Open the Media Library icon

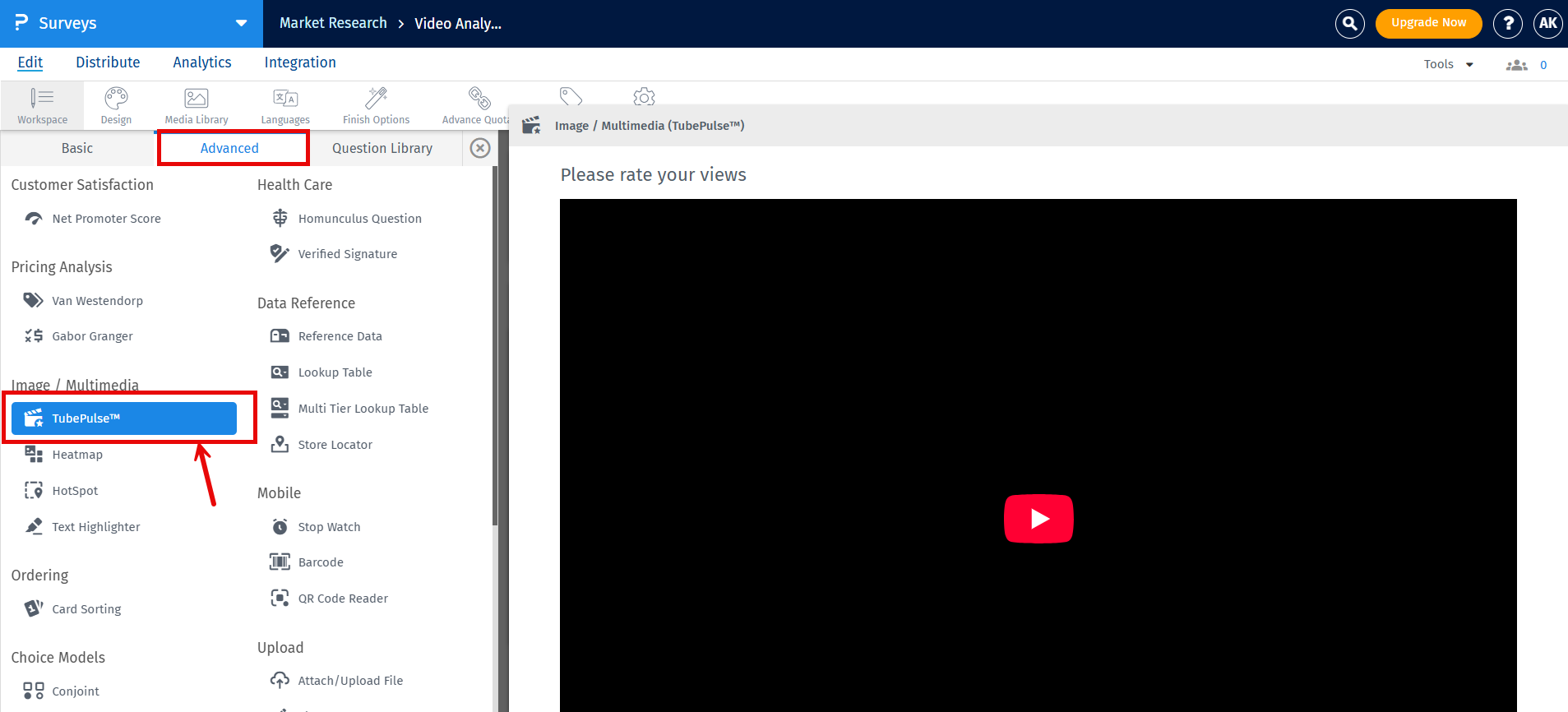click(x=197, y=105)
